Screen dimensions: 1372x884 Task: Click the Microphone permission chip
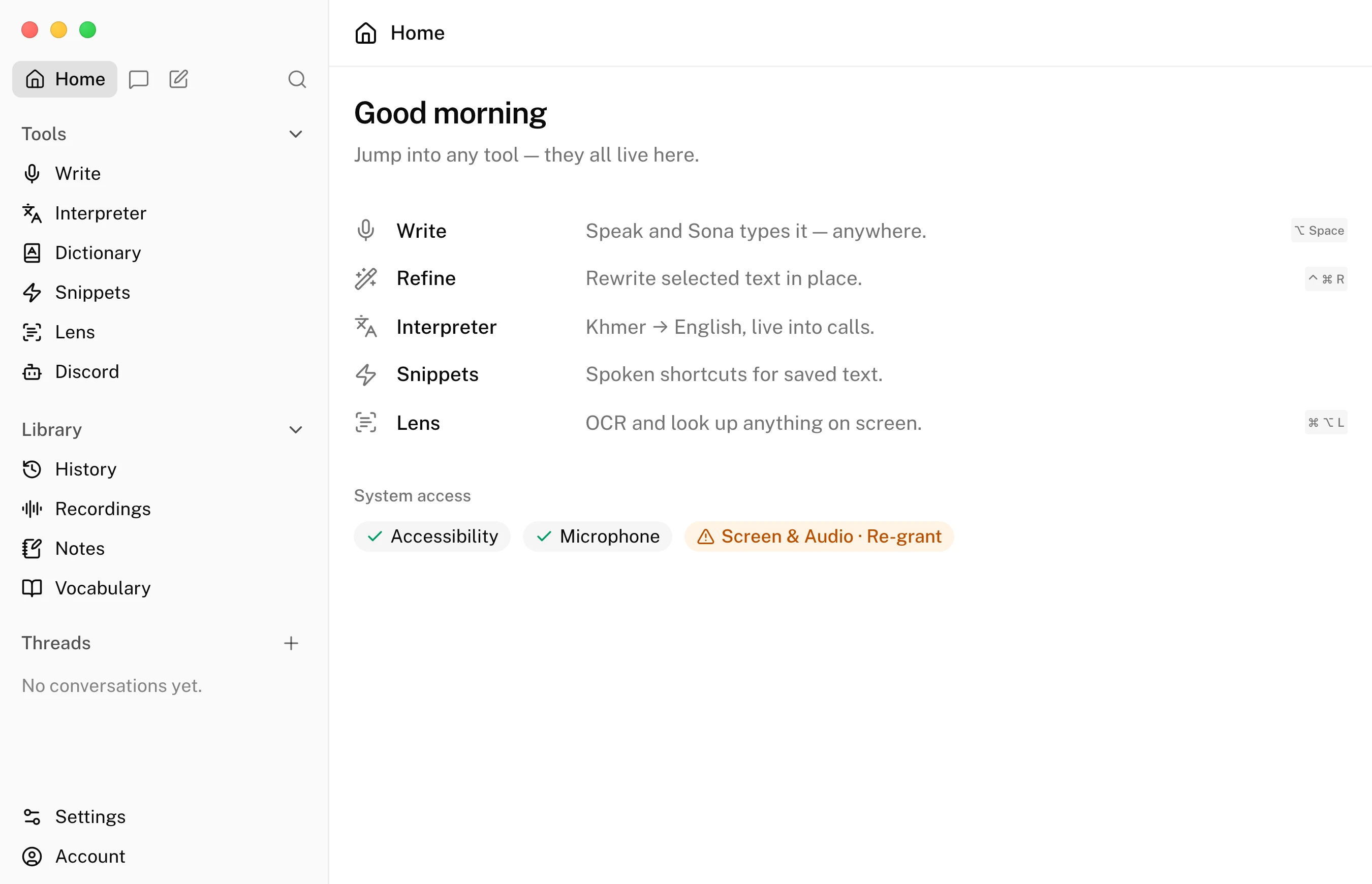click(x=598, y=536)
